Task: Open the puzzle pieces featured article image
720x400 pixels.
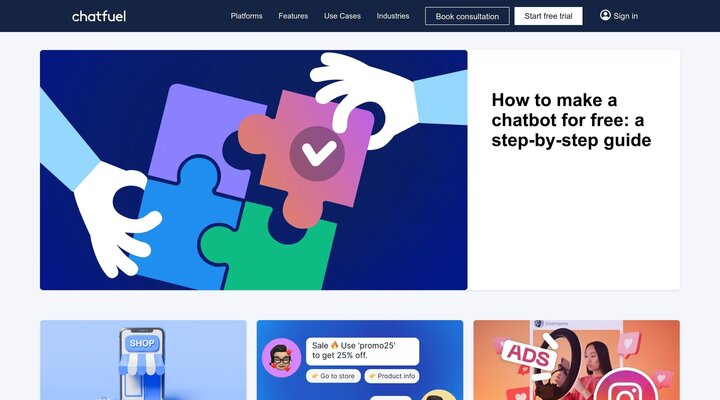Action: coord(253,170)
